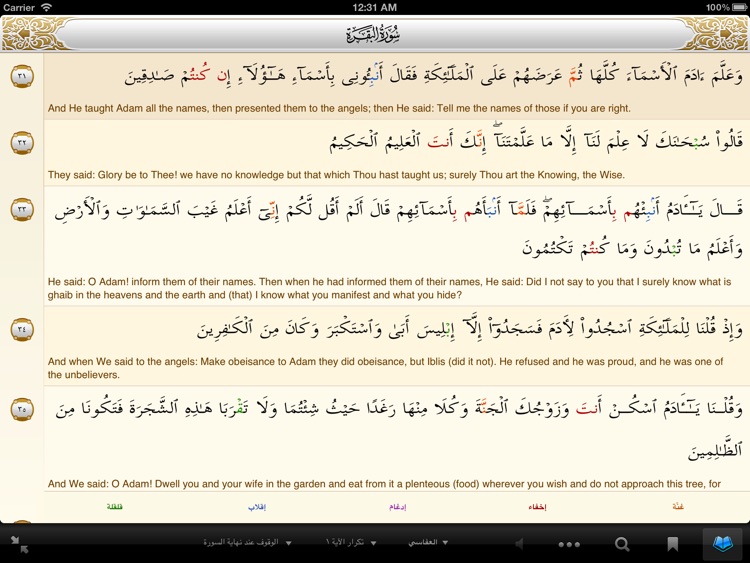Select the translation 'And He taught Adam all the names'
Viewport: 750px width, 563px height.
(339, 109)
